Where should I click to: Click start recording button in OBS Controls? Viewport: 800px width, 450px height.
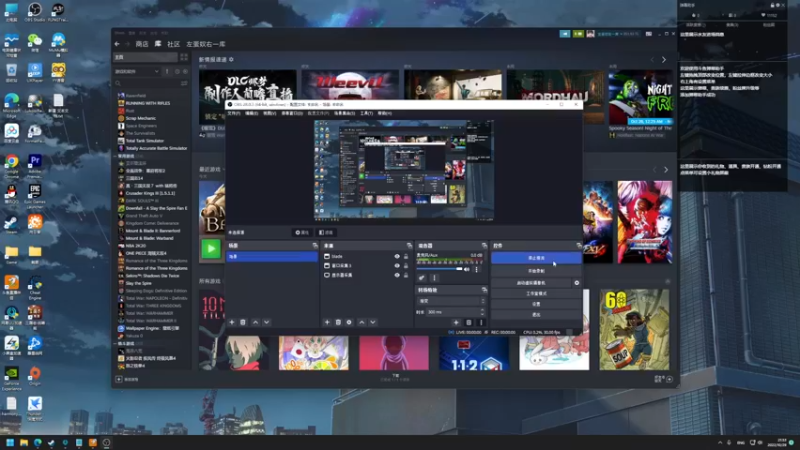536,271
